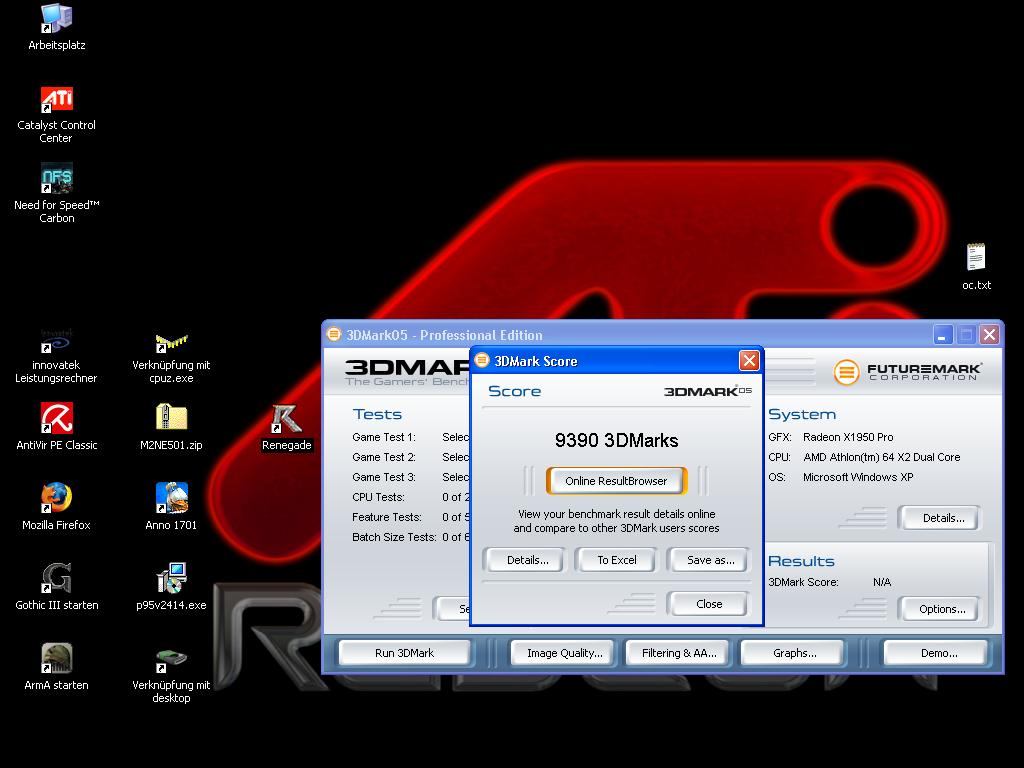Launch the Demo... button
This screenshot has width=1024, height=768.
click(938, 653)
